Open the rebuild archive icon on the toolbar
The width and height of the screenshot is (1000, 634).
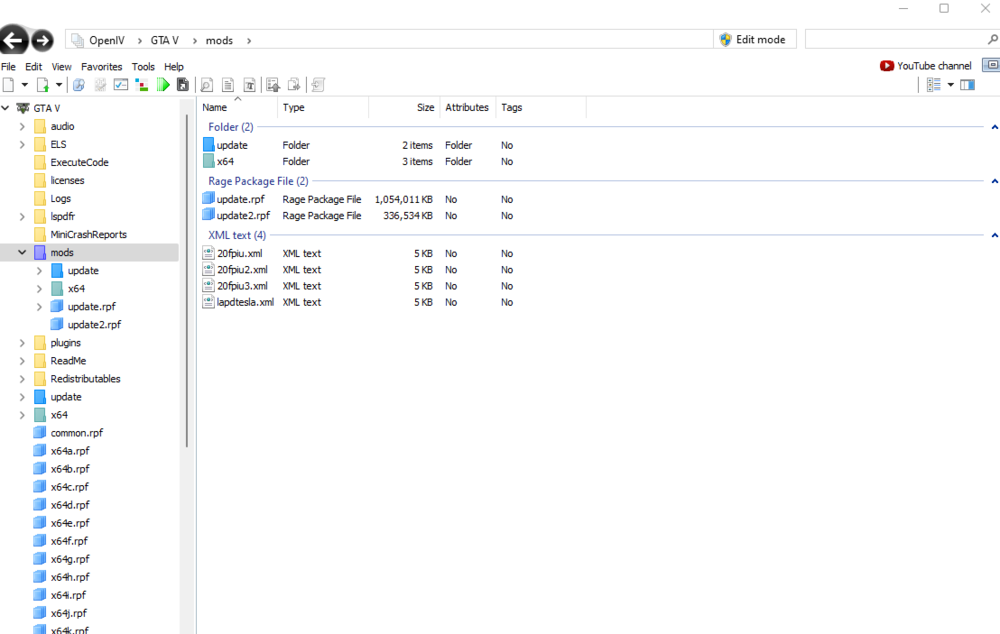click(317, 84)
